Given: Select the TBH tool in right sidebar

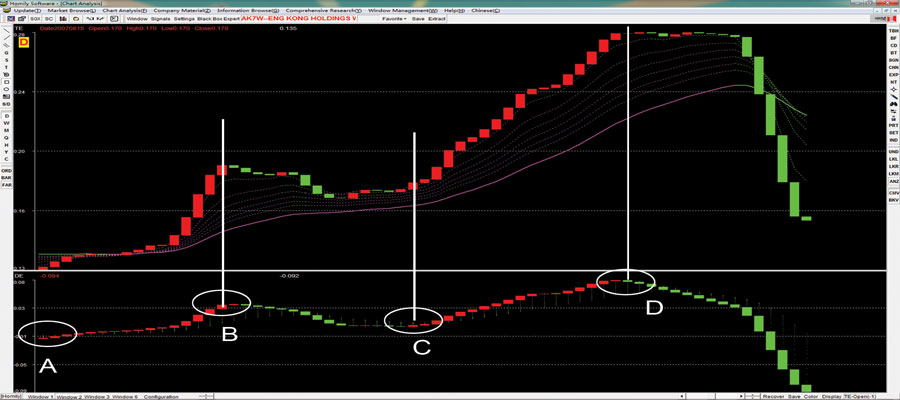Looking at the screenshot, I should point(893,33).
